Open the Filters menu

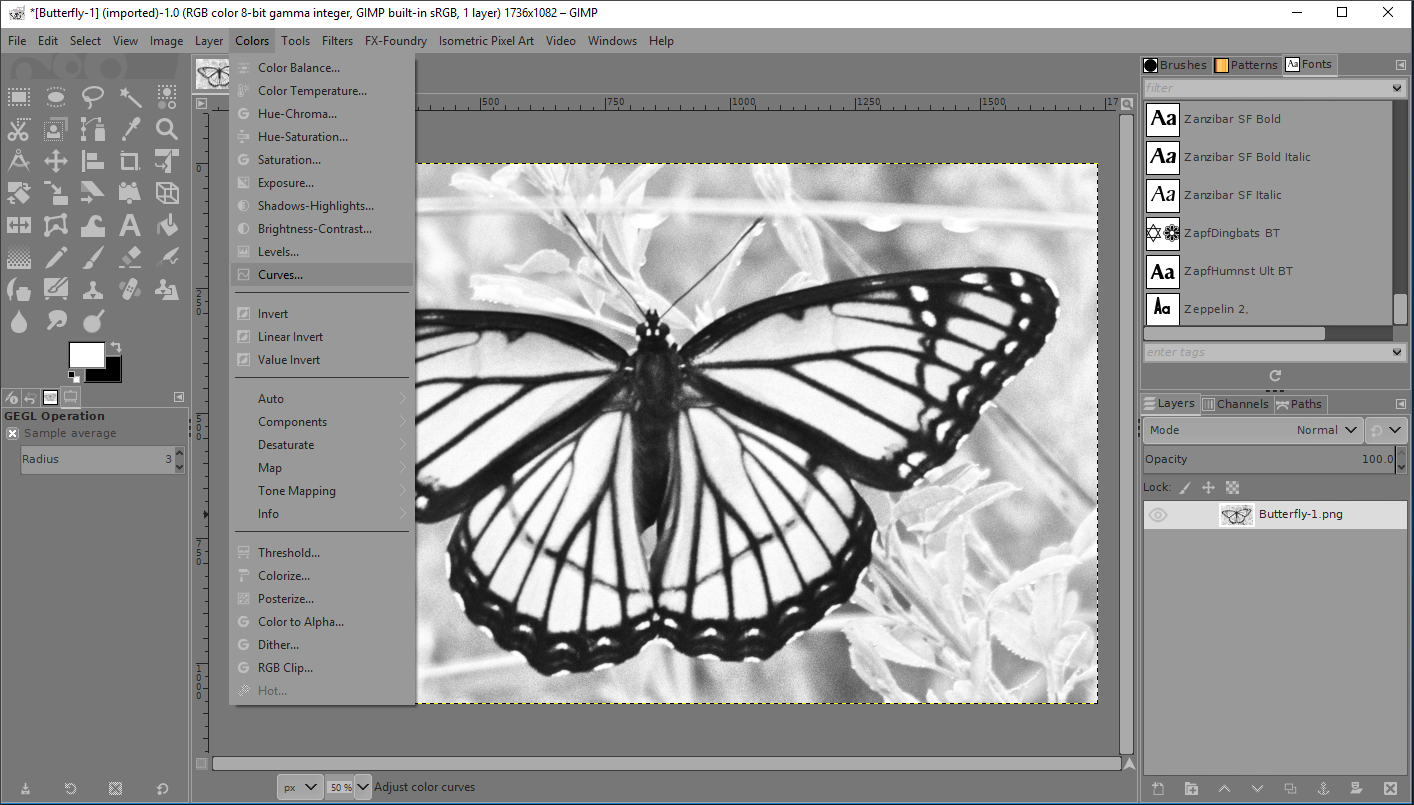(x=337, y=41)
